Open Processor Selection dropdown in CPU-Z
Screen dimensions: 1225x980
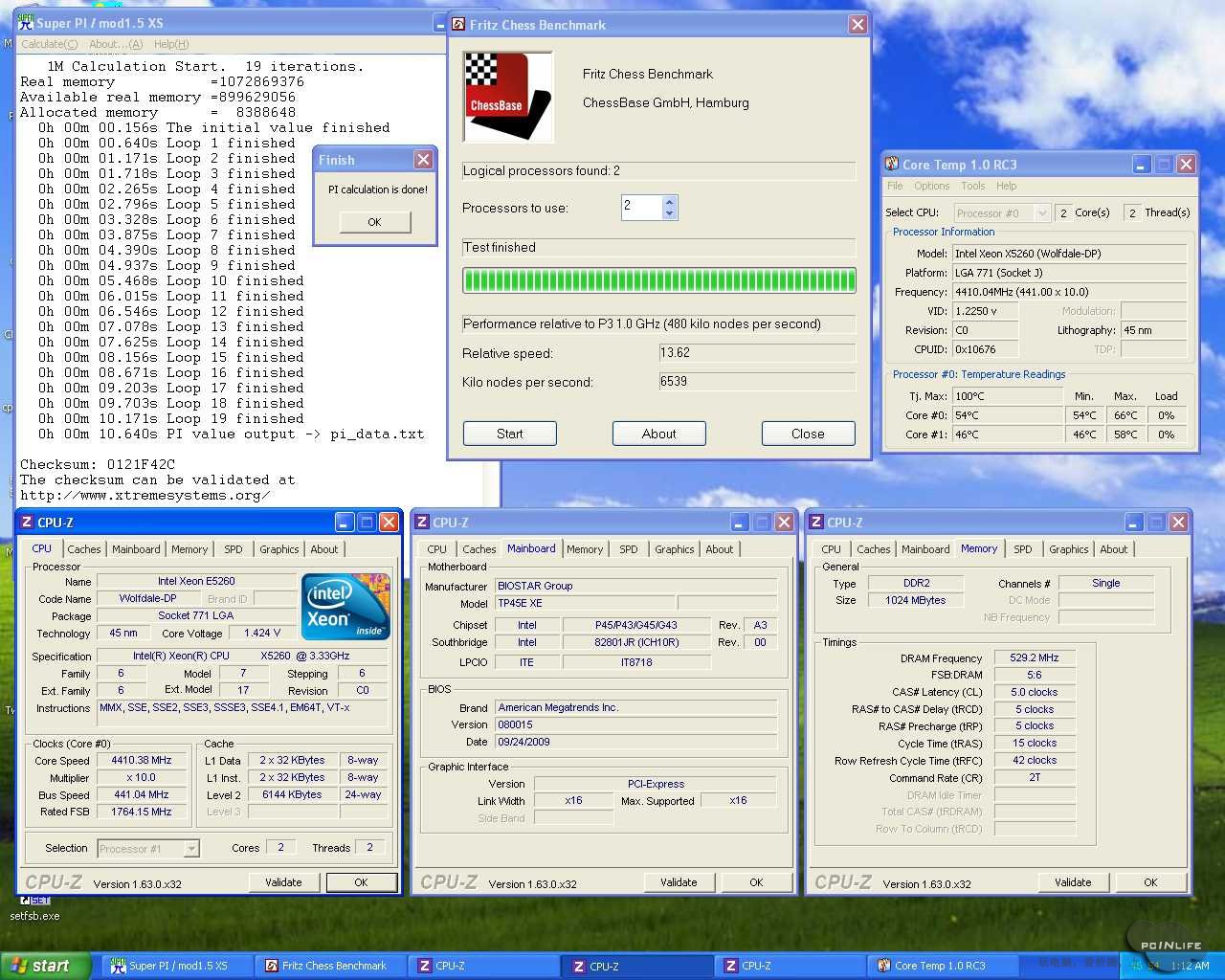191,849
